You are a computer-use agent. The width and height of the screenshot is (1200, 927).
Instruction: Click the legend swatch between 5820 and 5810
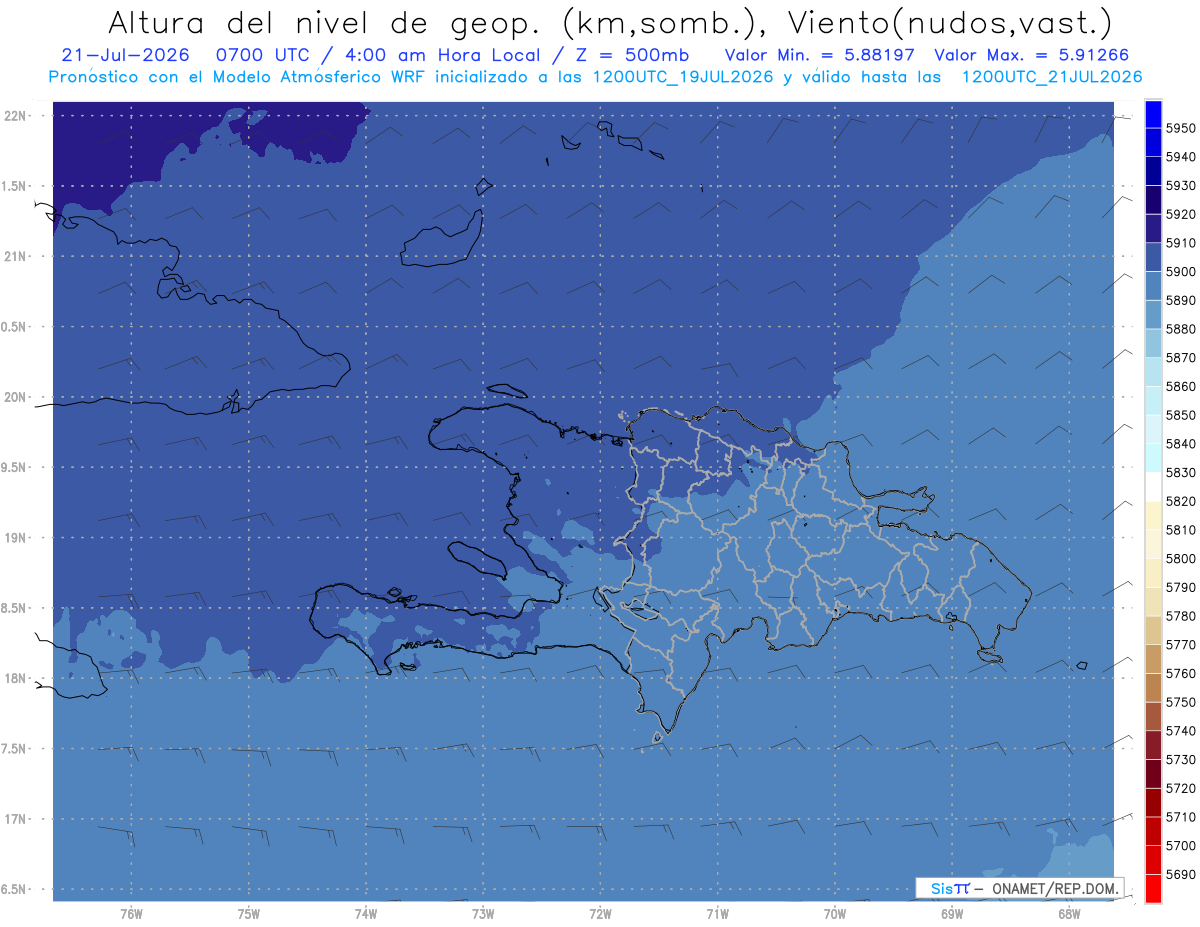(x=1153, y=515)
